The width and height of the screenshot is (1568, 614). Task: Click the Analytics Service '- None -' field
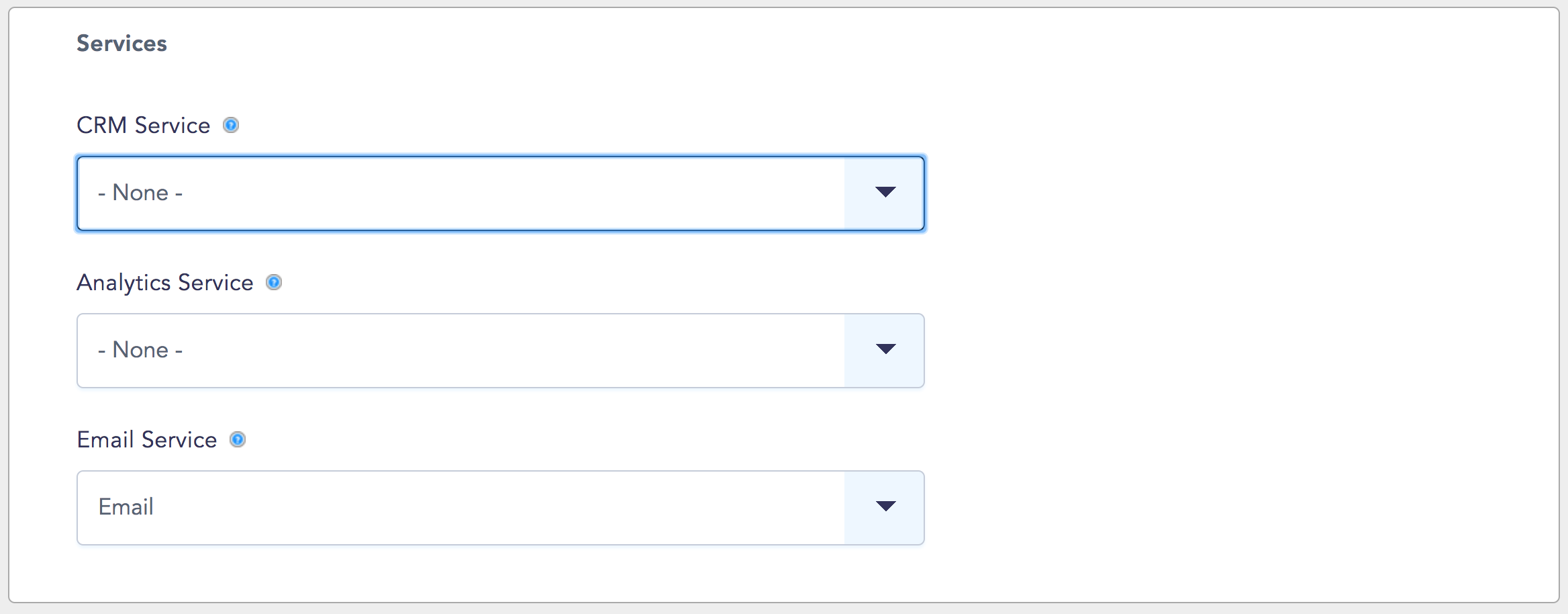pyautogui.click(x=501, y=351)
